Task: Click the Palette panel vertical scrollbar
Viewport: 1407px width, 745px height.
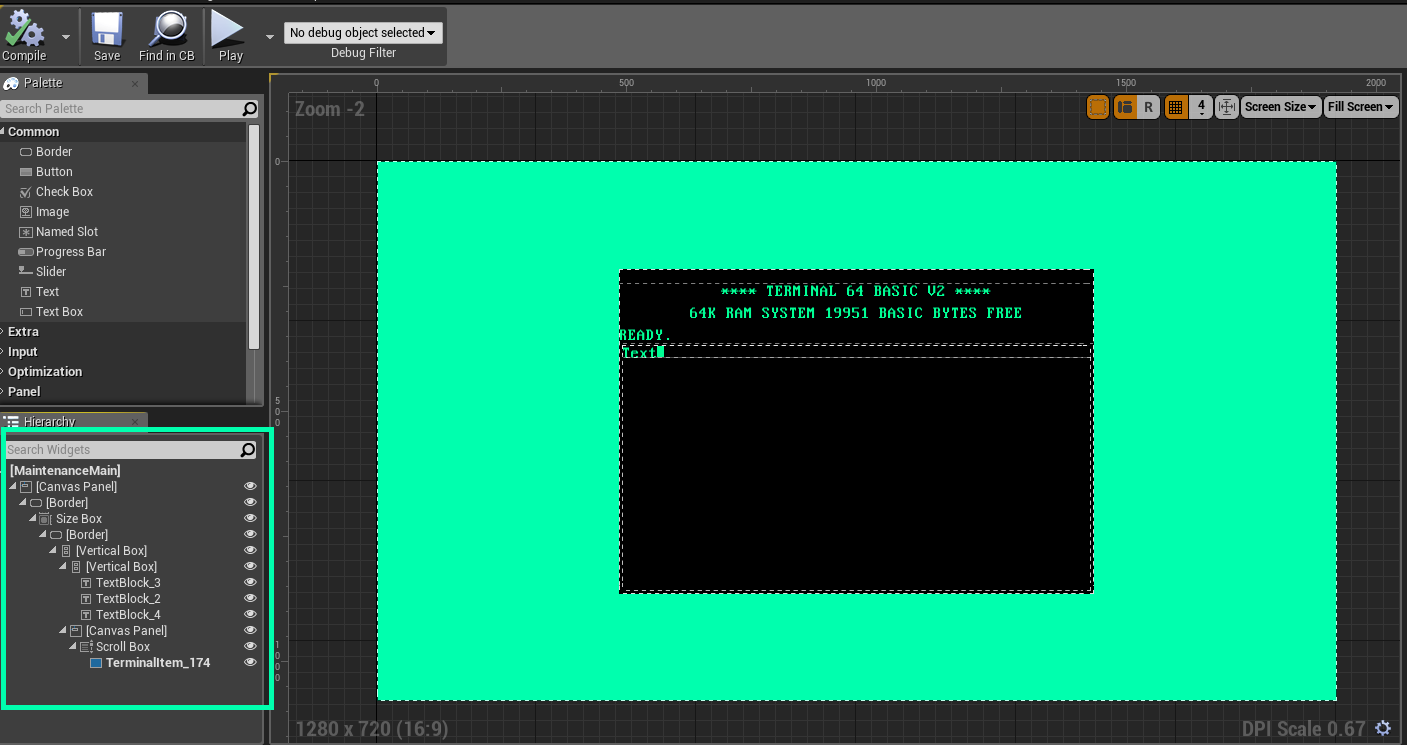Action: (x=254, y=237)
